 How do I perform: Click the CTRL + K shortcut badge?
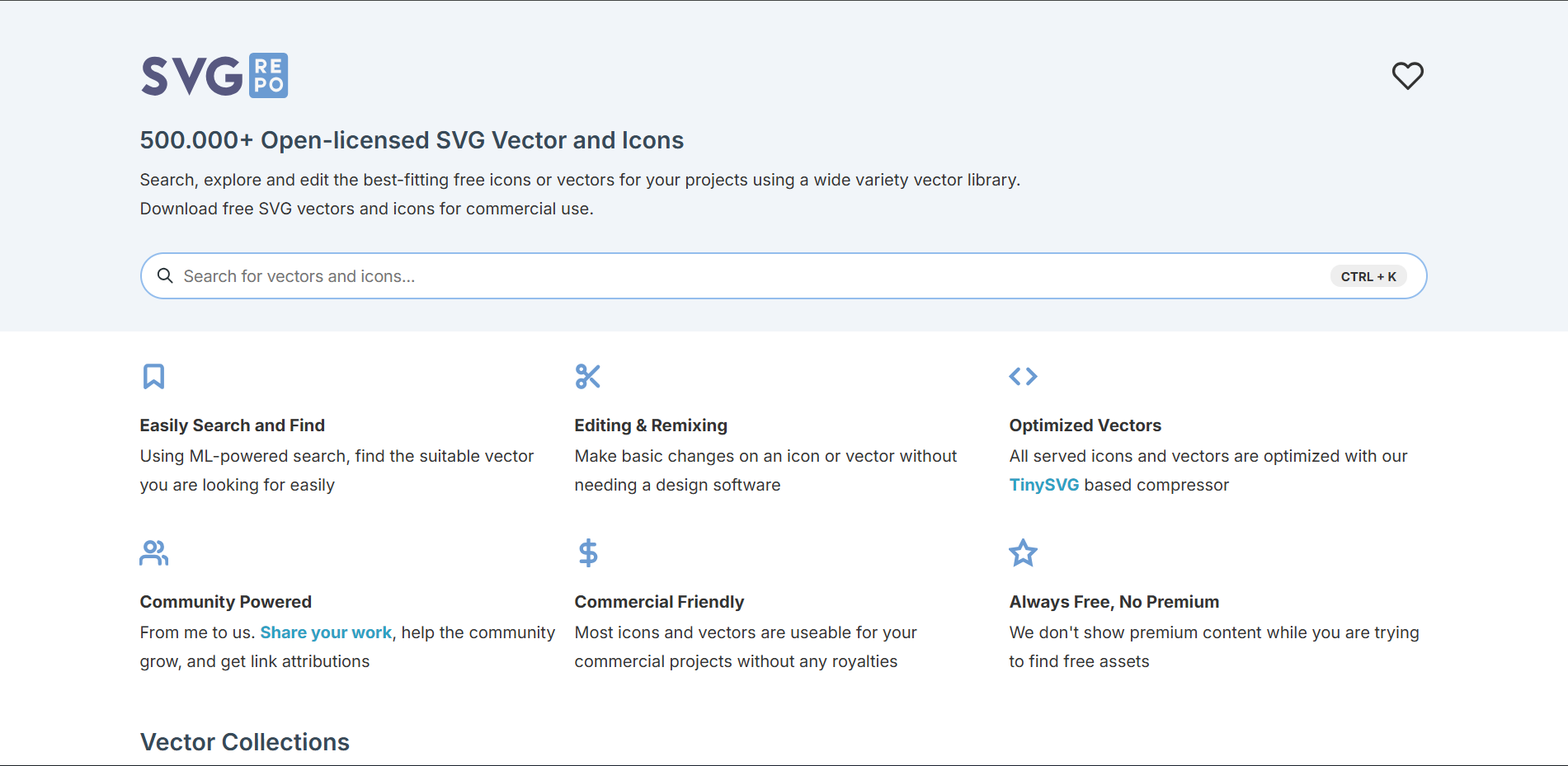coord(1368,275)
